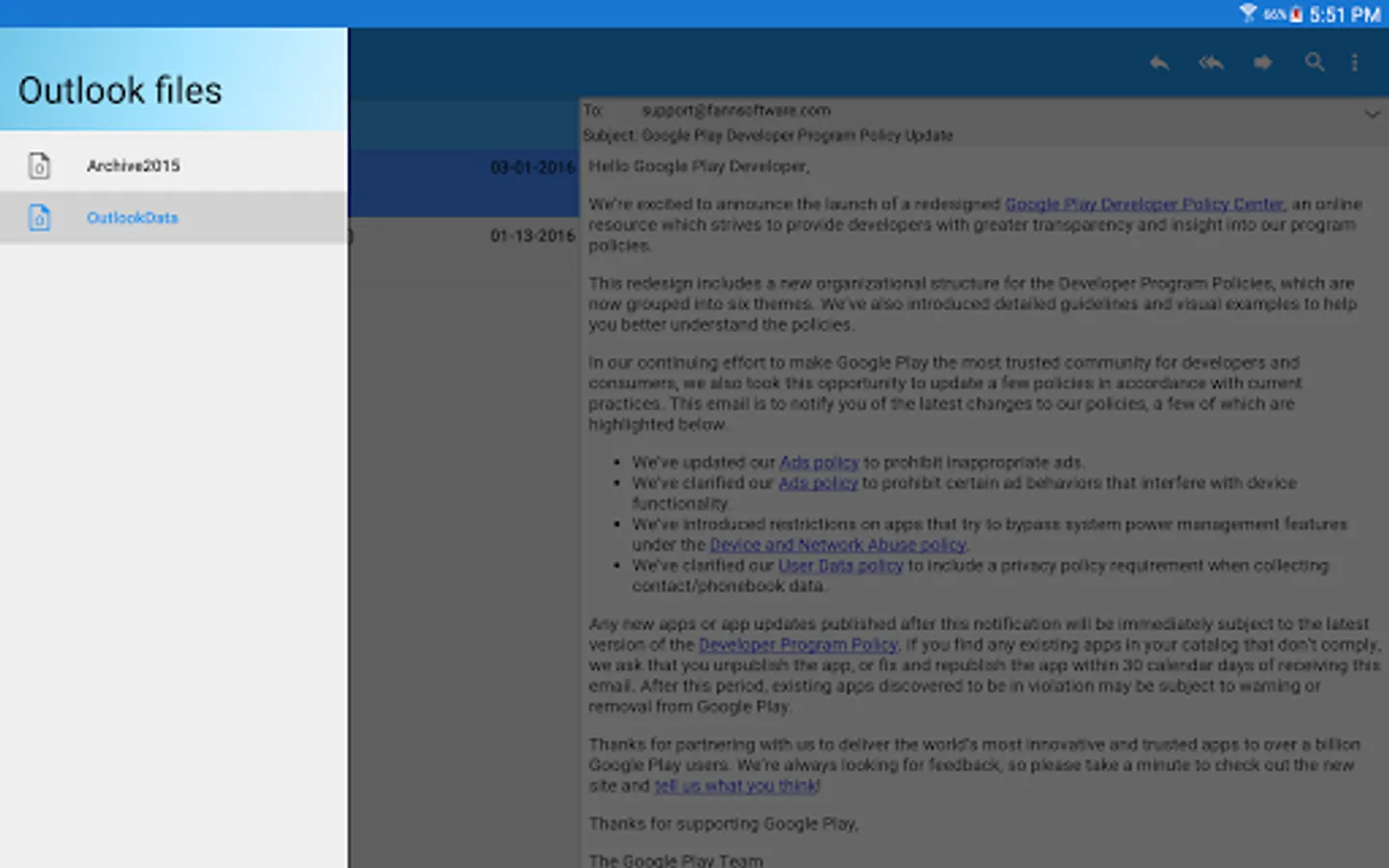Tap the Forward arrow icon

point(1263,63)
